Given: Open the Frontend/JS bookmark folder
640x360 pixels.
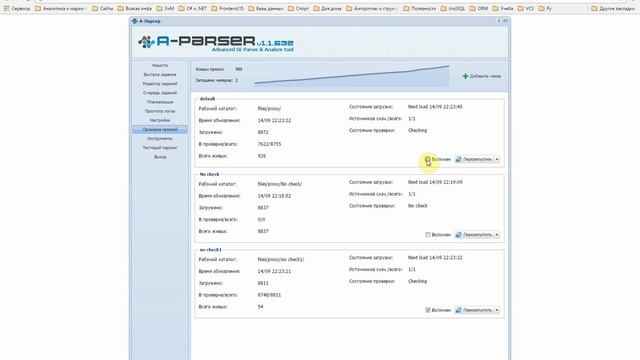Looking at the screenshot, I should [227, 8].
